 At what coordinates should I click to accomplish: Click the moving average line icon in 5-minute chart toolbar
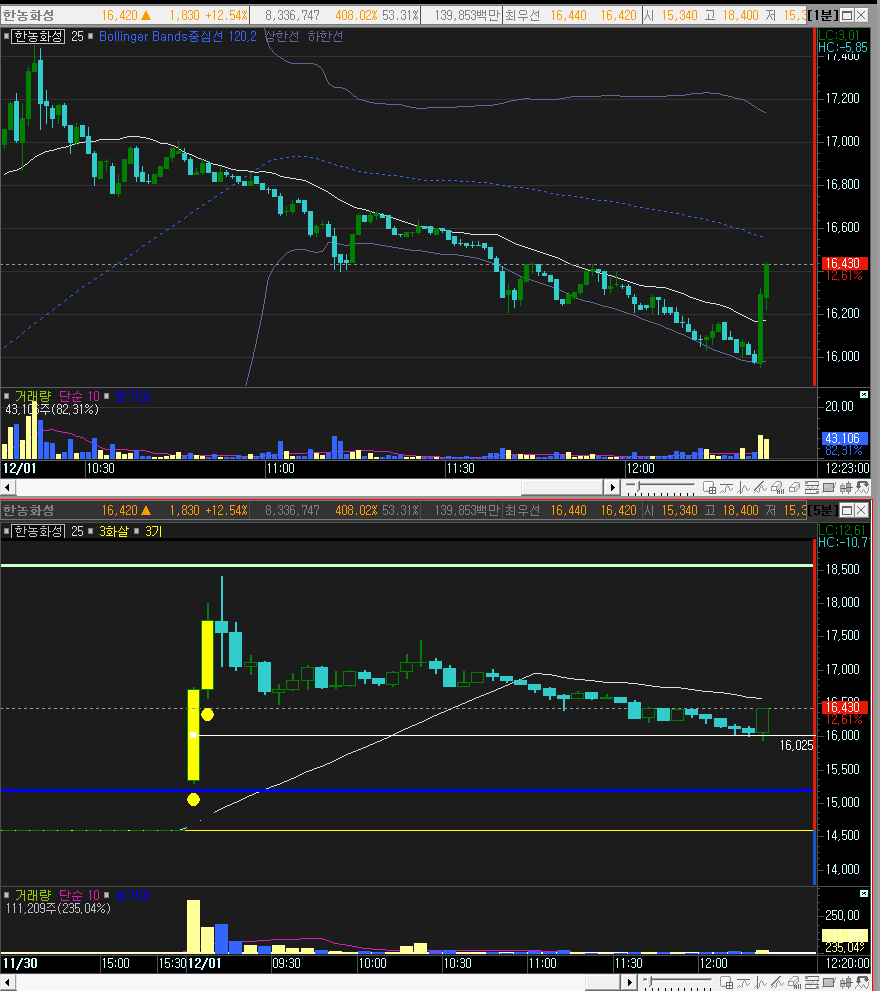744,983
